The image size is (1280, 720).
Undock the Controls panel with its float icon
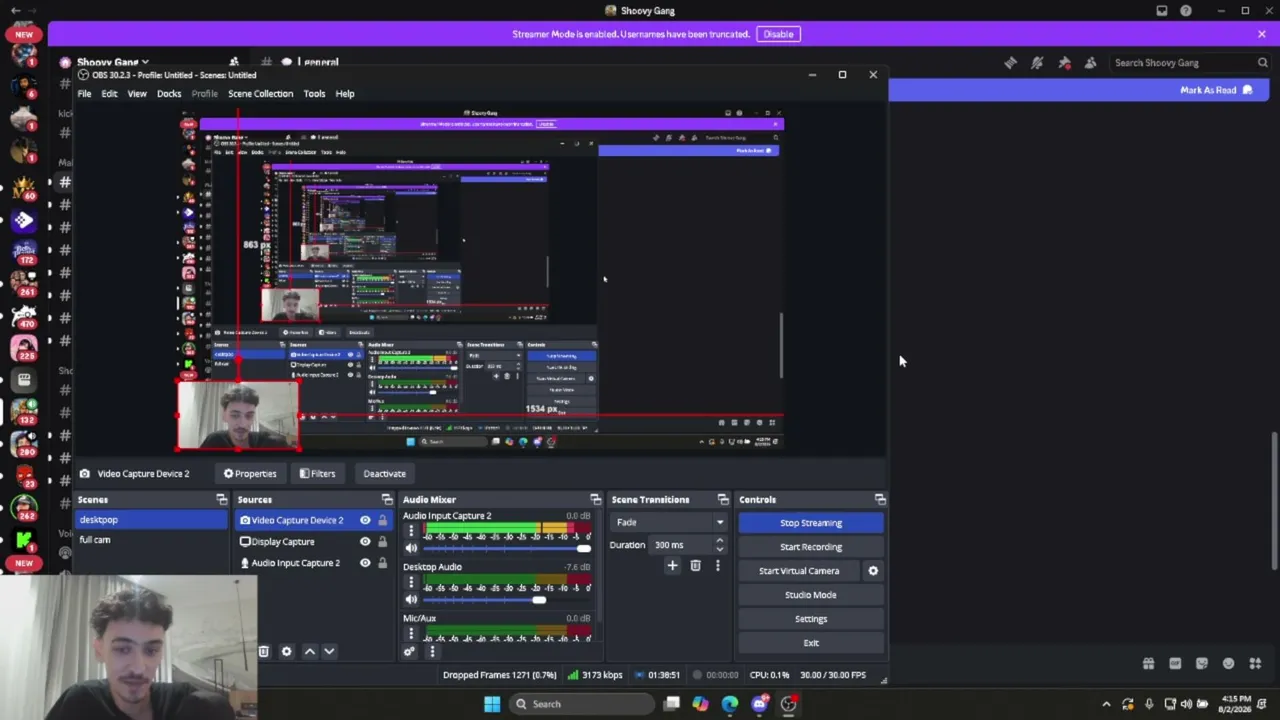880,499
